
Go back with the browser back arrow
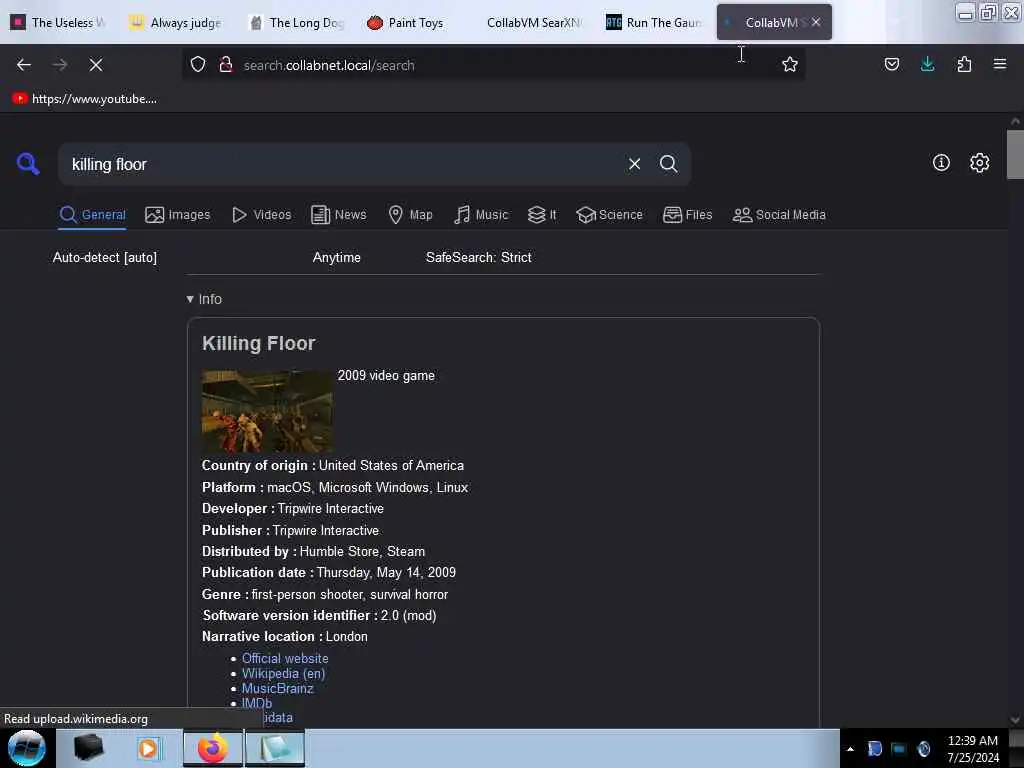pos(24,65)
